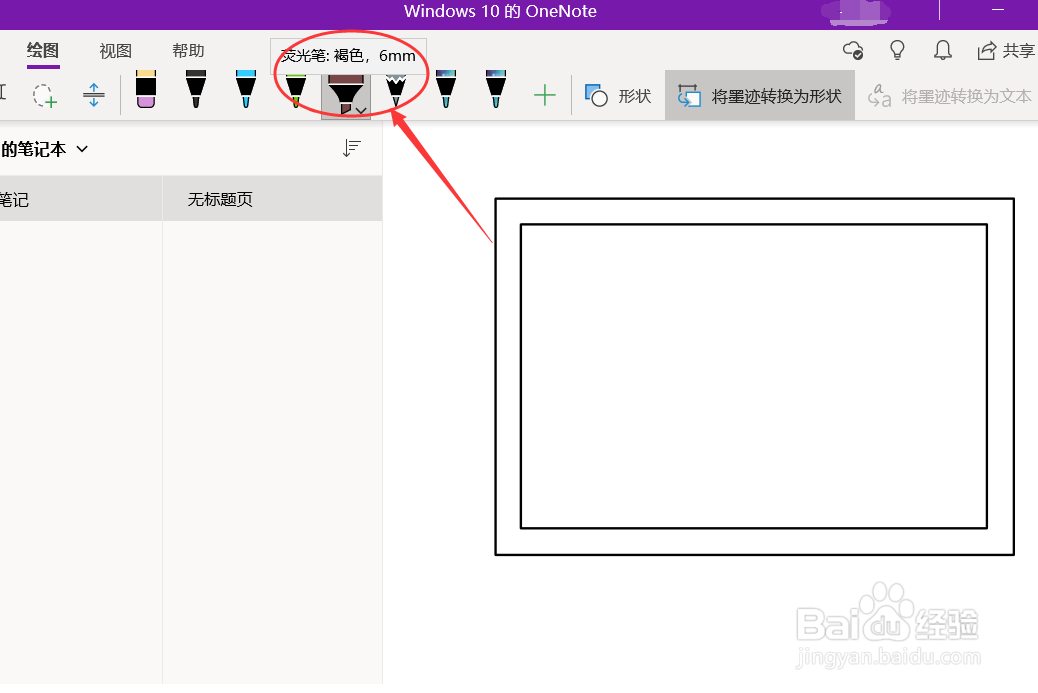1038x693 pixels.
Task: Select the Lasso Select tool
Action: point(44,95)
